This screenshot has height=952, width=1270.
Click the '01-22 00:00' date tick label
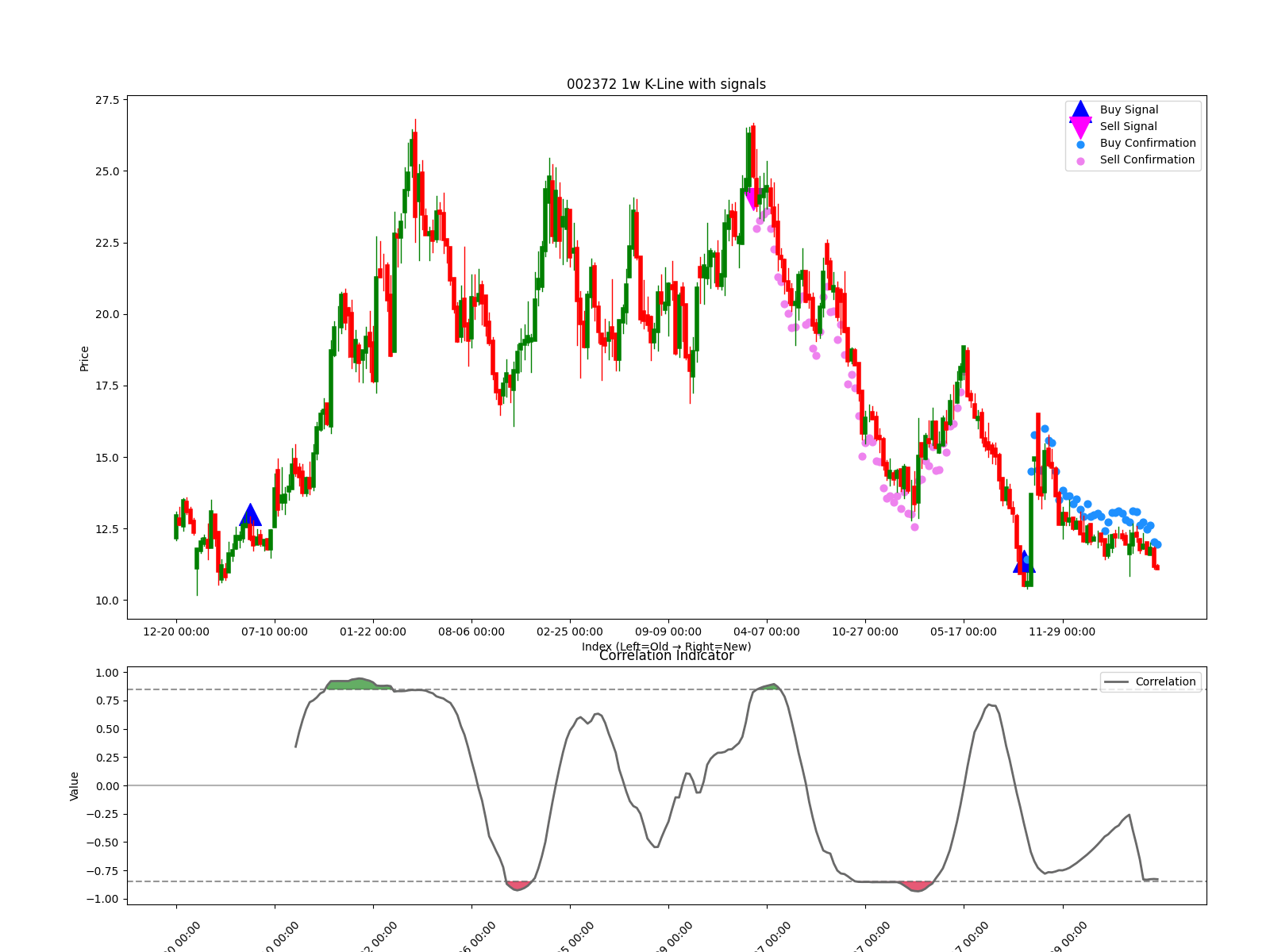[373, 631]
